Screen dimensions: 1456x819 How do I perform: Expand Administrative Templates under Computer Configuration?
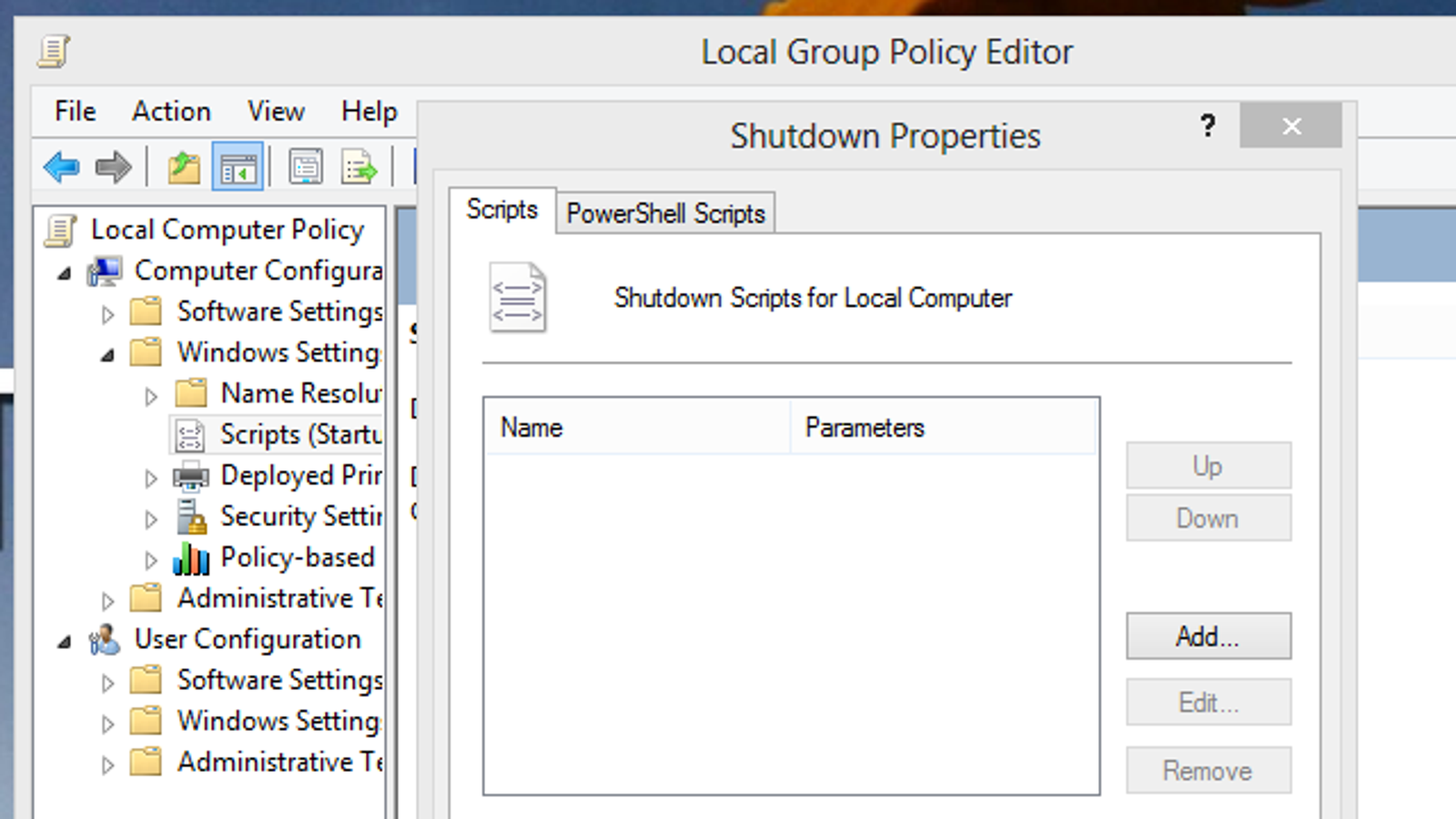click(x=107, y=602)
